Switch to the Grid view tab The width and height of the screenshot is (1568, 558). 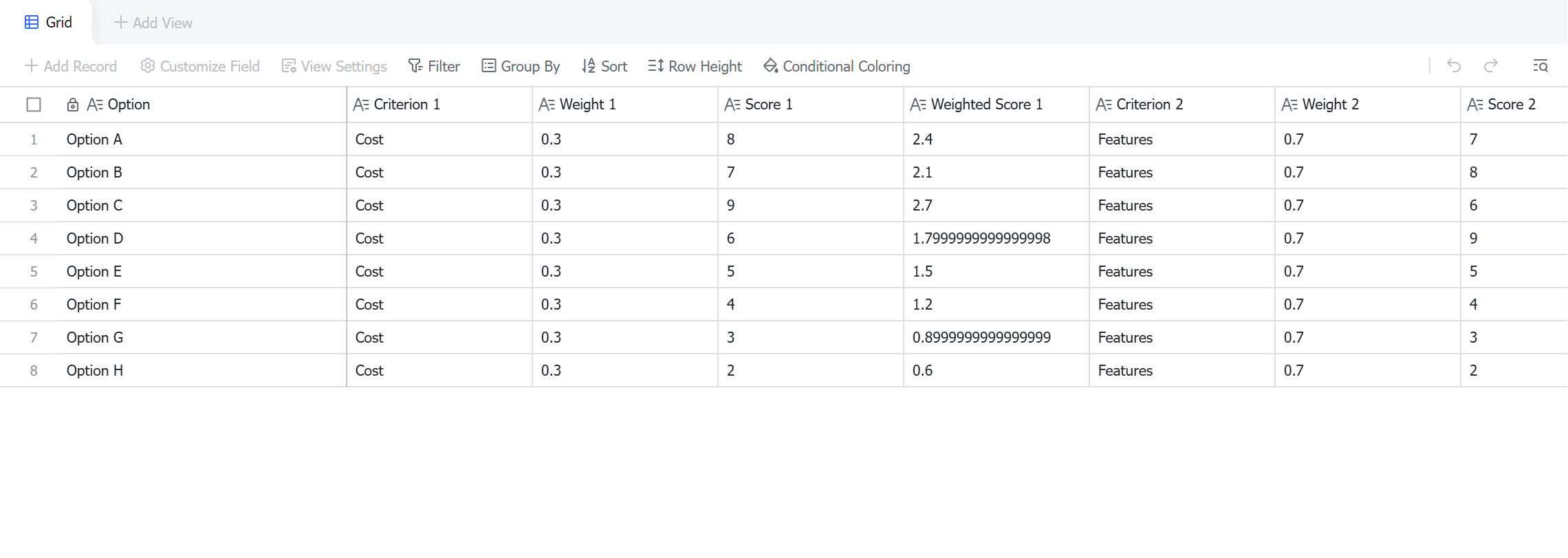(x=48, y=23)
